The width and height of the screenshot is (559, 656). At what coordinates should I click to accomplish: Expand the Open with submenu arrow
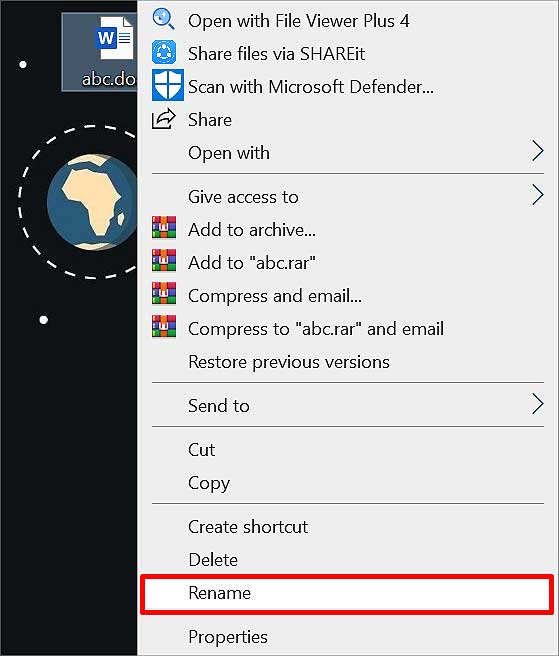[538, 151]
